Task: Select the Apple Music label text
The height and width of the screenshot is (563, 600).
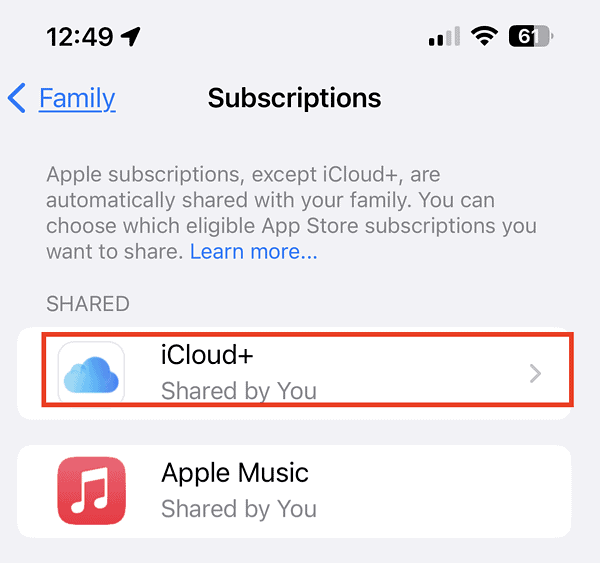Action: (x=235, y=473)
